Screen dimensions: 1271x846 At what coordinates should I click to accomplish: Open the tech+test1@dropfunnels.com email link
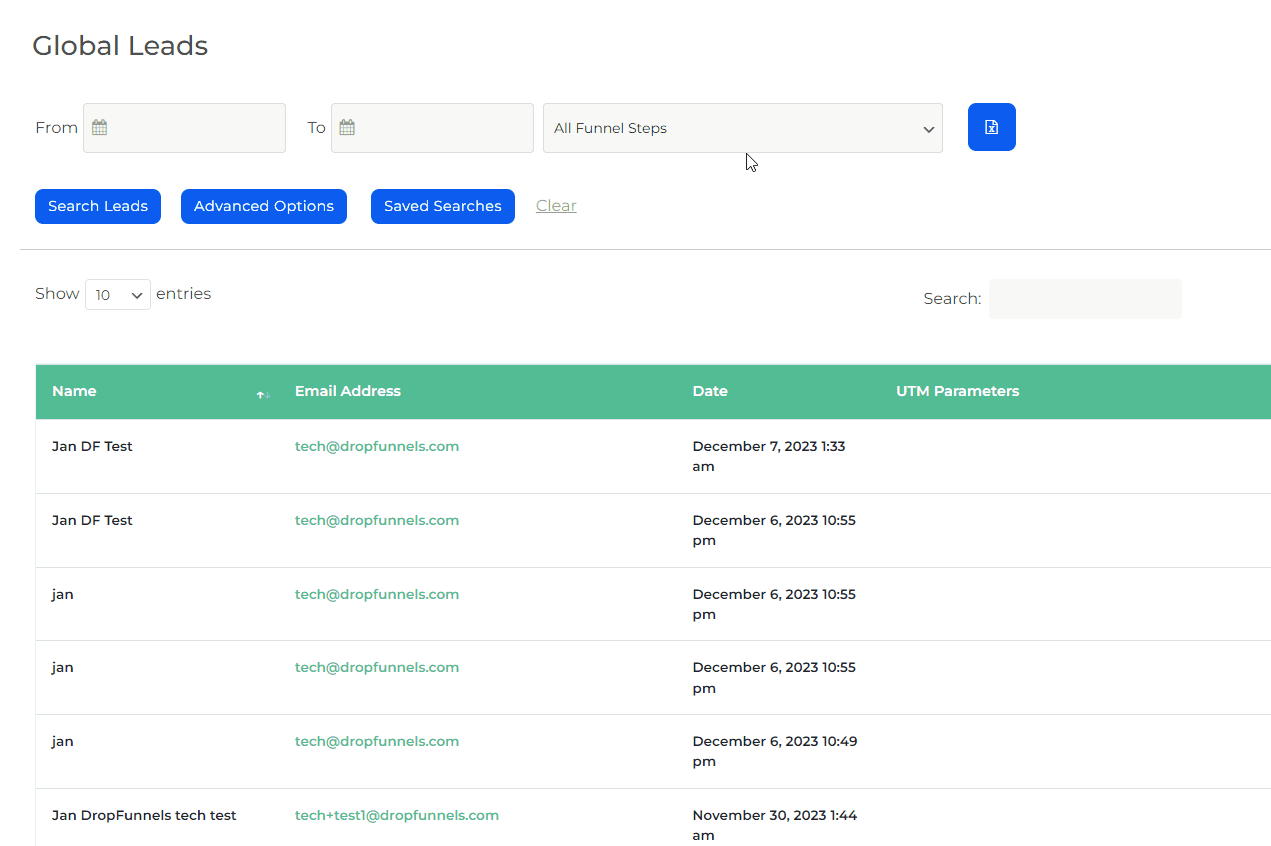click(x=396, y=815)
